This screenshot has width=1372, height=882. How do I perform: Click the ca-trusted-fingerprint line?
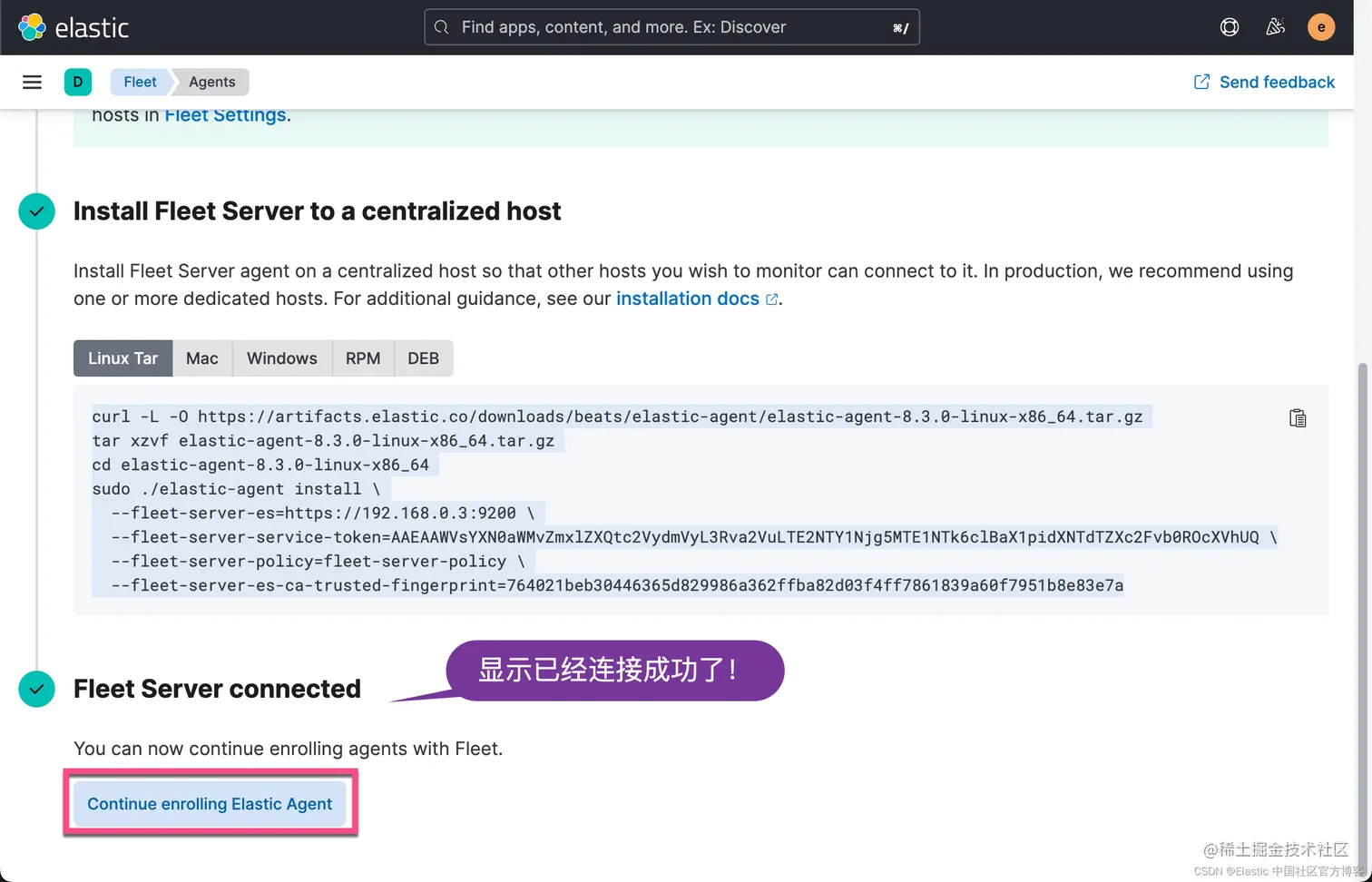pos(617,585)
